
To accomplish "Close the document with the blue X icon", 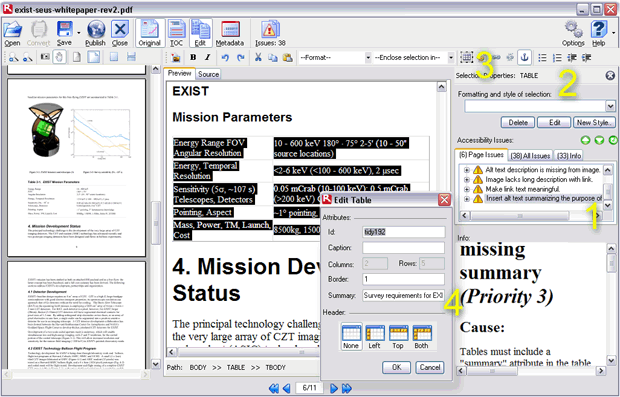I will pyautogui.click(x=120, y=34).
